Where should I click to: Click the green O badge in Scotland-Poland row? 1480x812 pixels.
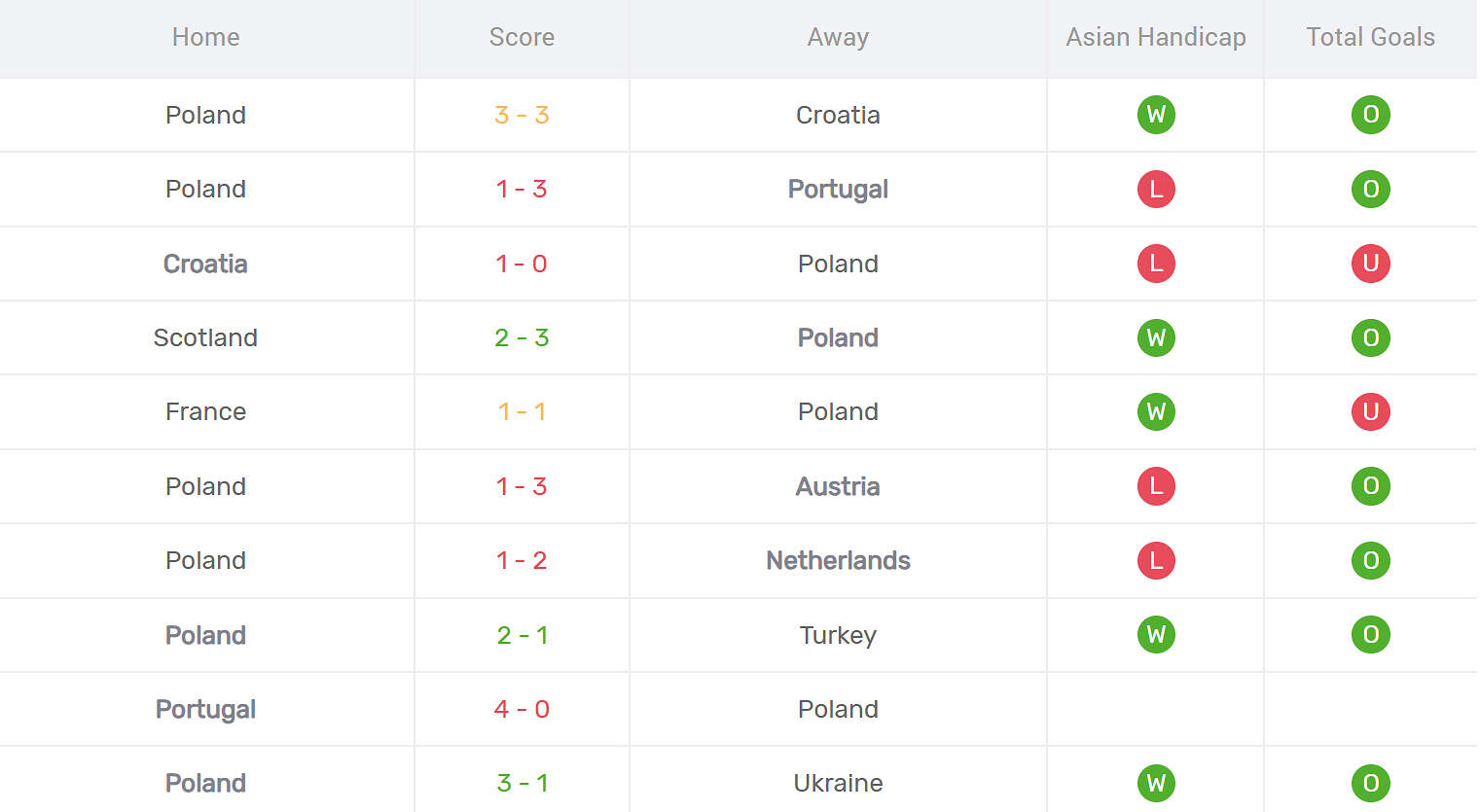tap(1370, 337)
